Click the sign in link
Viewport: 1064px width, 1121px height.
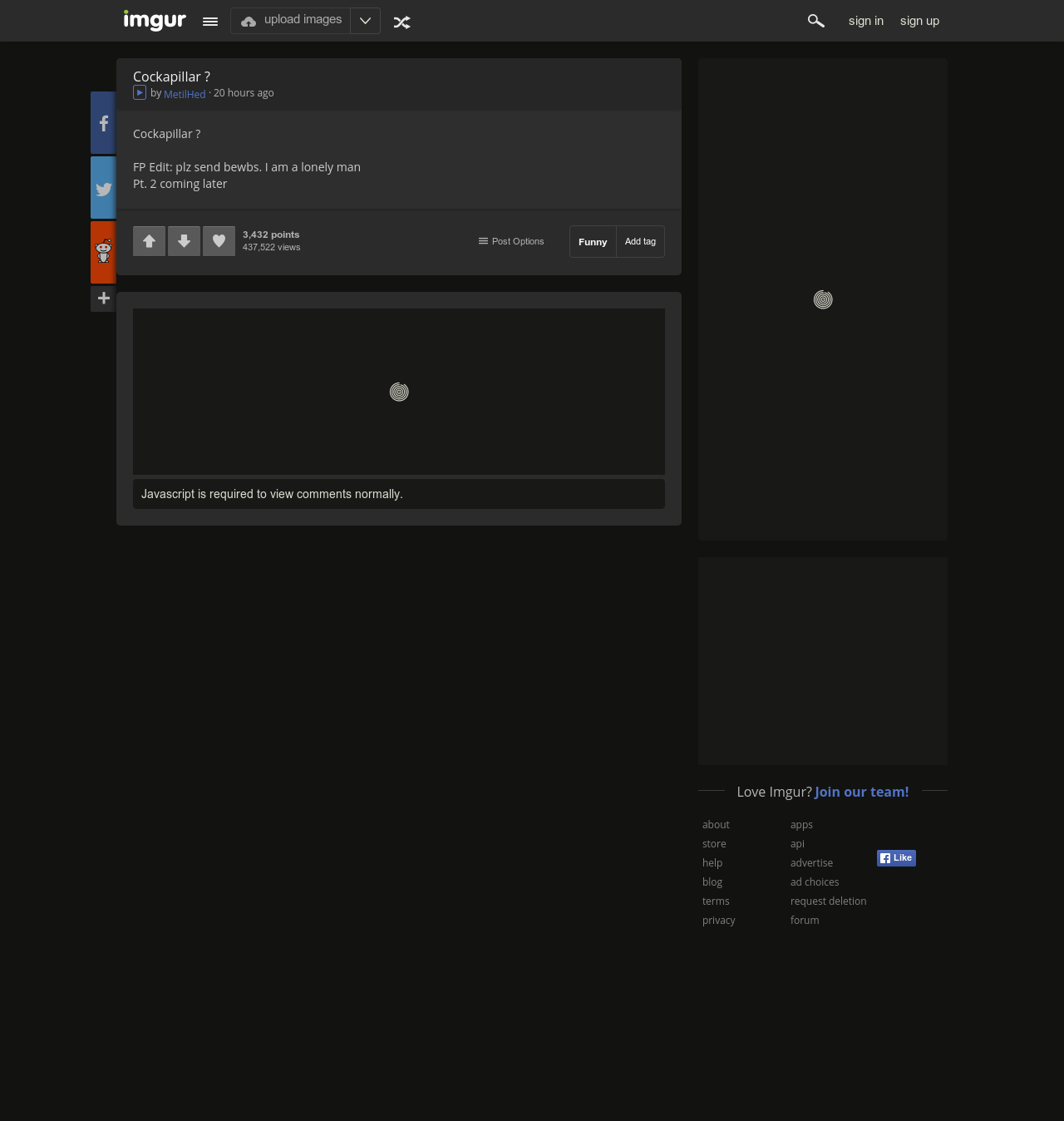click(866, 21)
